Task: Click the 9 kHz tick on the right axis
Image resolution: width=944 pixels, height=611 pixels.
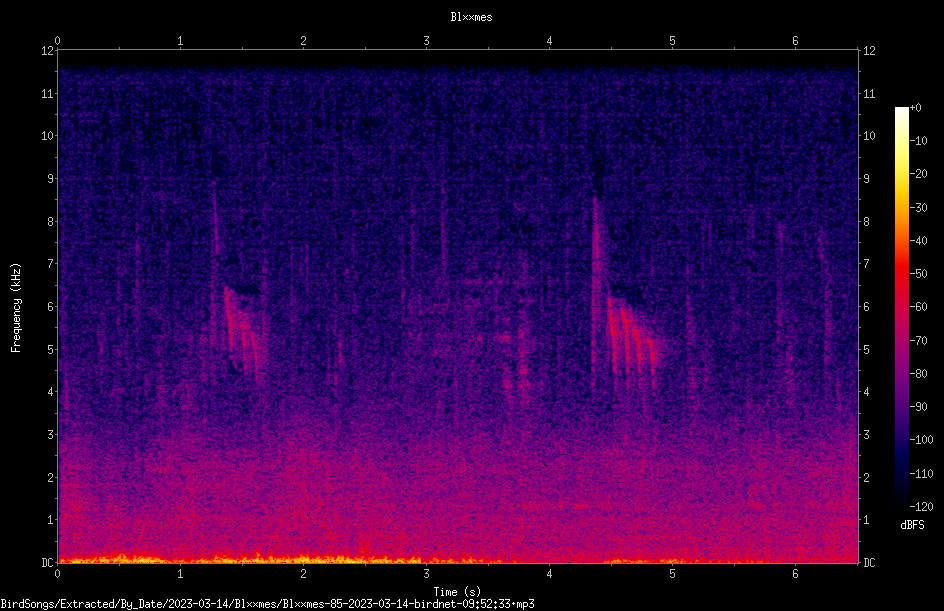Action: click(866, 178)
